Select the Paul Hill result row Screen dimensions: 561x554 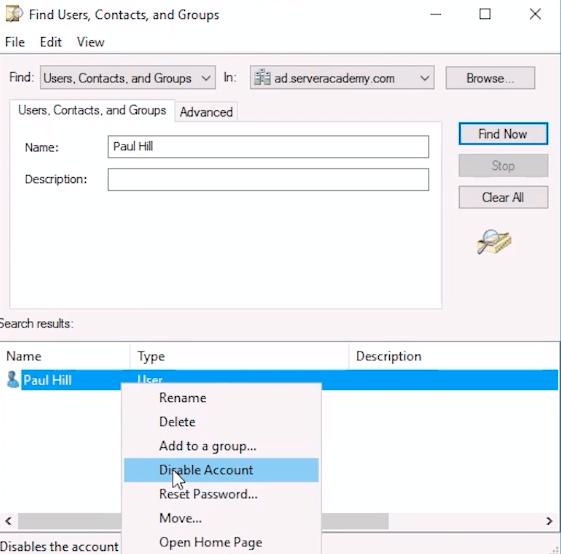(x=282, y=380)
